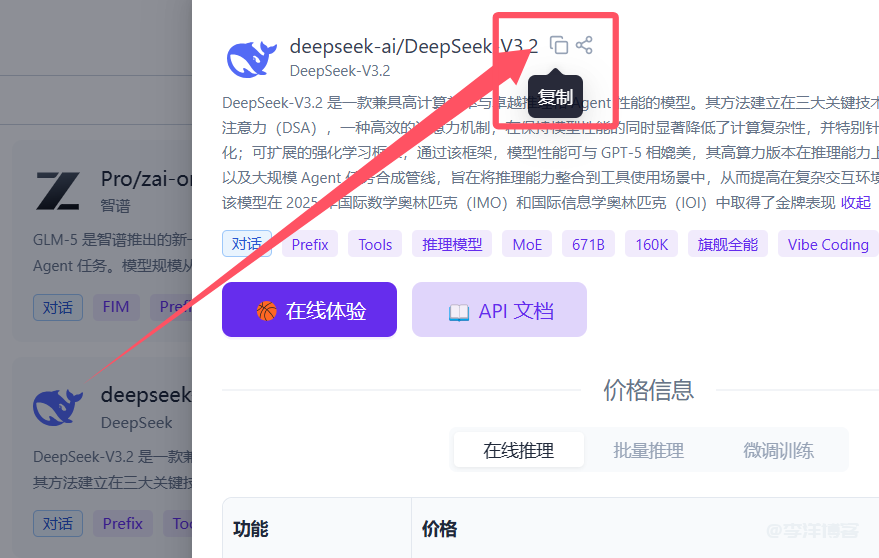Image resolution: width=879 pixels, height=558 pixels.
Task: Select the 推理模型 tag
Action: pos(452,244)
